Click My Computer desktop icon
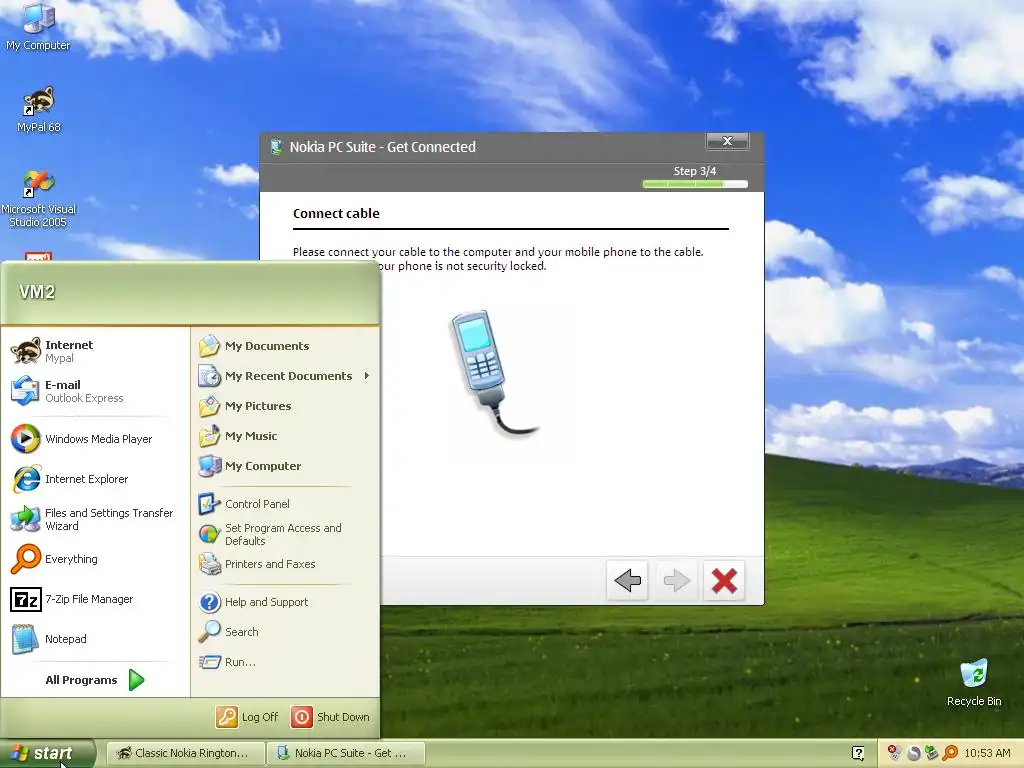 click(38, 27)
